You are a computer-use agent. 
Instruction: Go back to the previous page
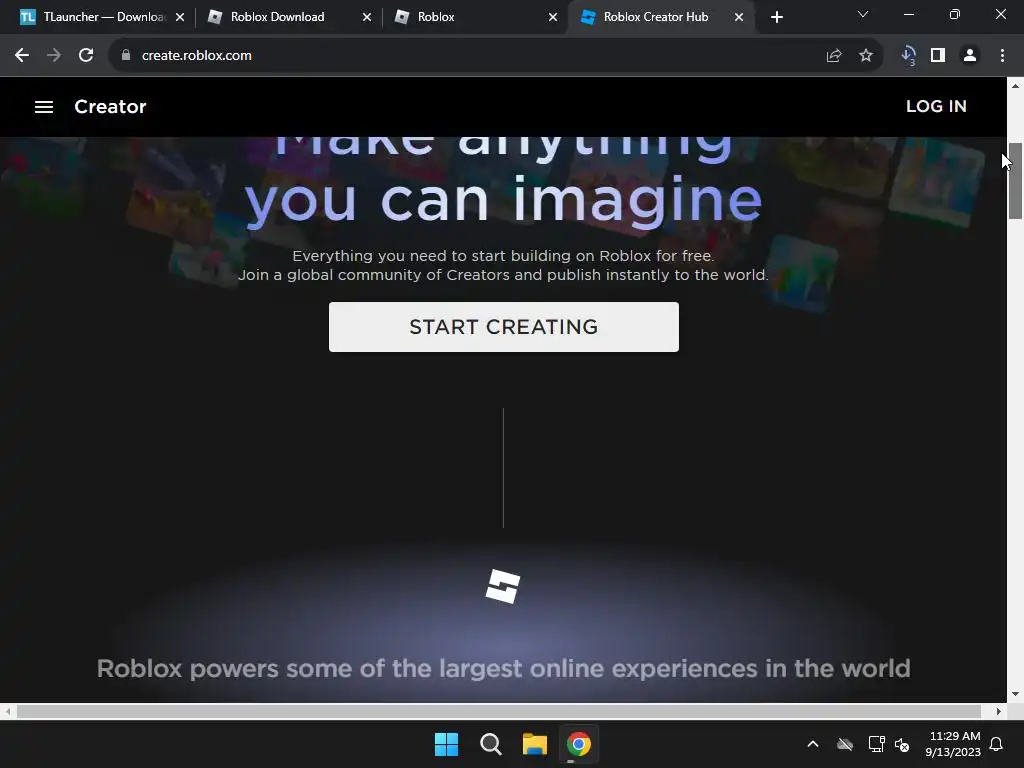point(22,56)
